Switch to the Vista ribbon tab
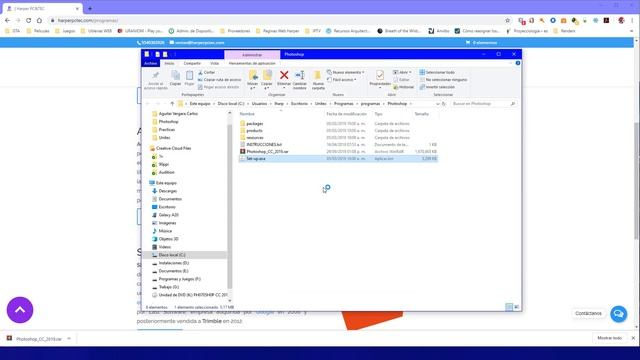Image resolution: width=640 pixels, height=360 pixels. point(214,63)
